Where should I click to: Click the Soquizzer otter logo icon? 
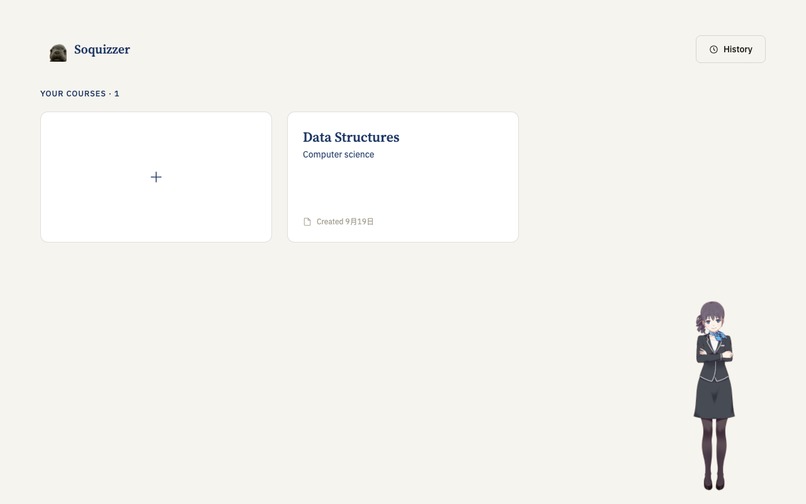[58, 52]
